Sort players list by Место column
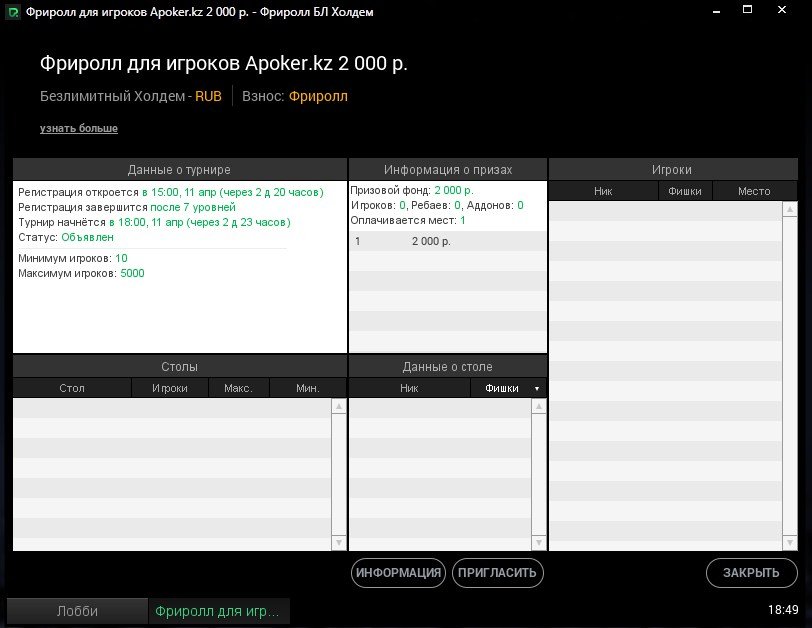The height and width of the screenshot is (628, 812). tap(754, 191)
